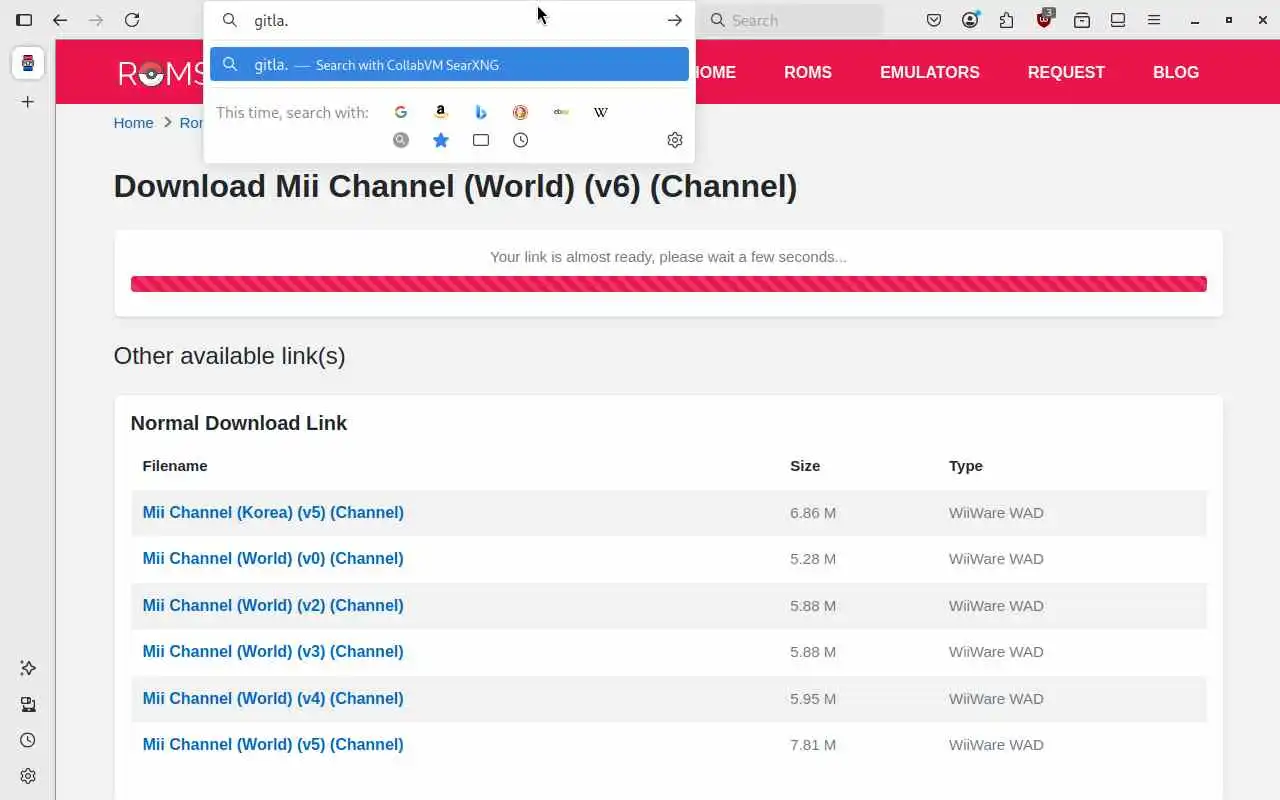The width and height of the screenshot is (1280, 800).
Task: Open sidebar customize gear icon
Action: (28, 776)
